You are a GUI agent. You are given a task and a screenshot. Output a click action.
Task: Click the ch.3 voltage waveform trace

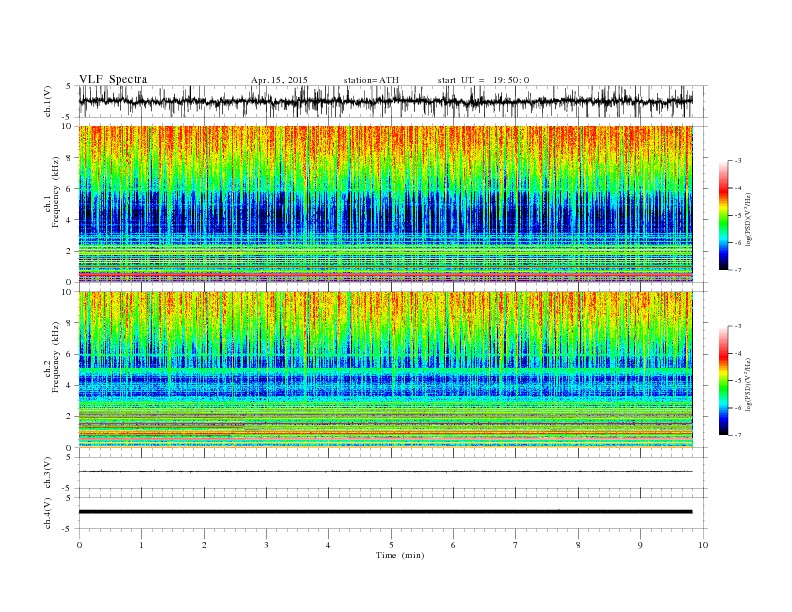(x=385, y=472)
